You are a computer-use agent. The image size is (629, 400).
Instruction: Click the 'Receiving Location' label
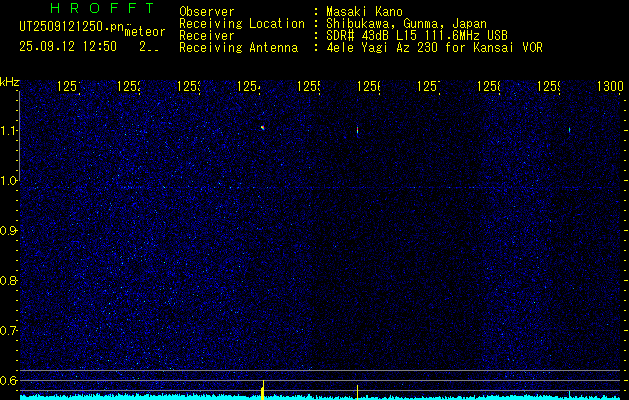coord(242,24)
